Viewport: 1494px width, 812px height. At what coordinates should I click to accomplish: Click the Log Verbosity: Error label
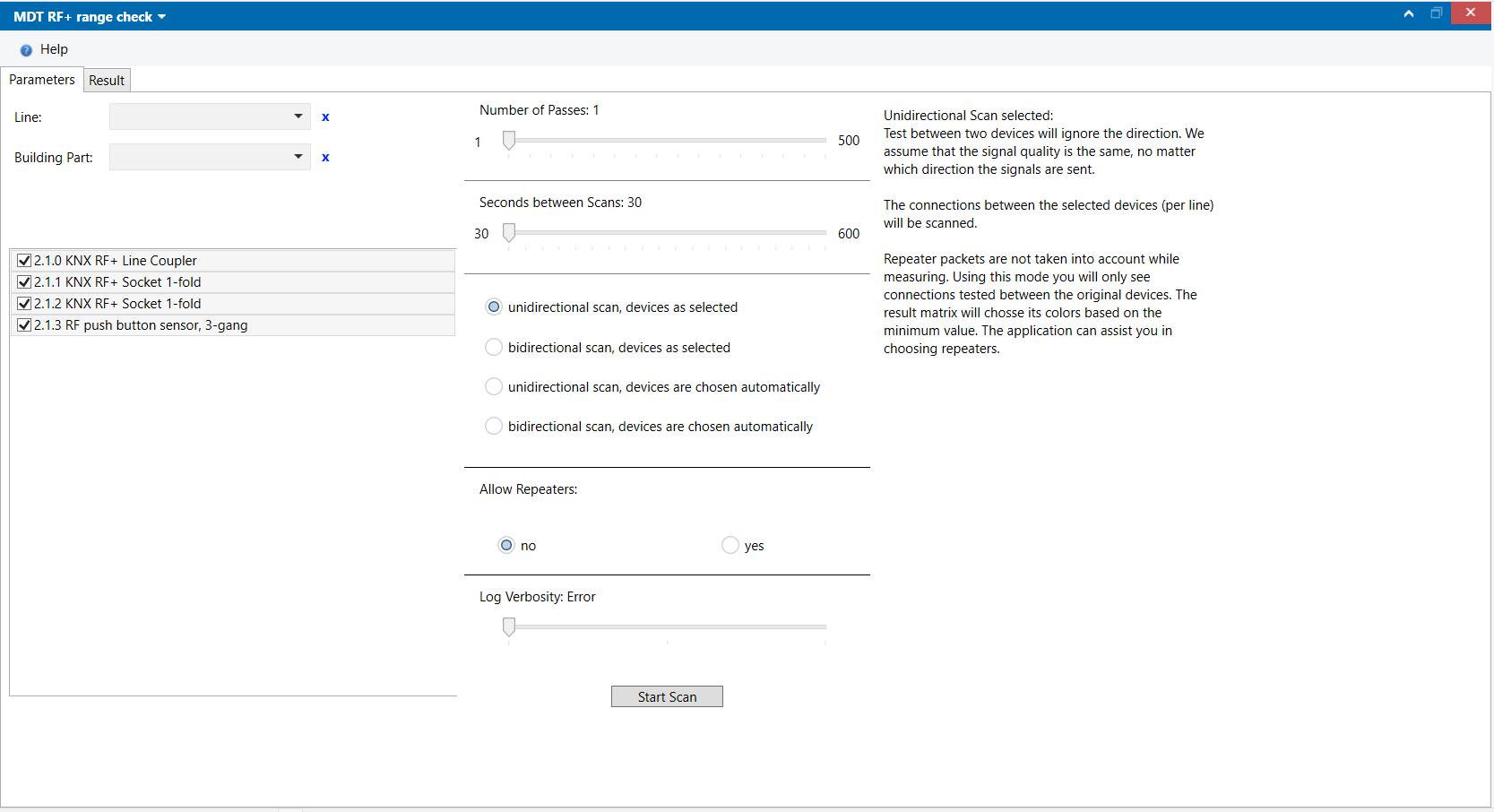coord(538,597)
